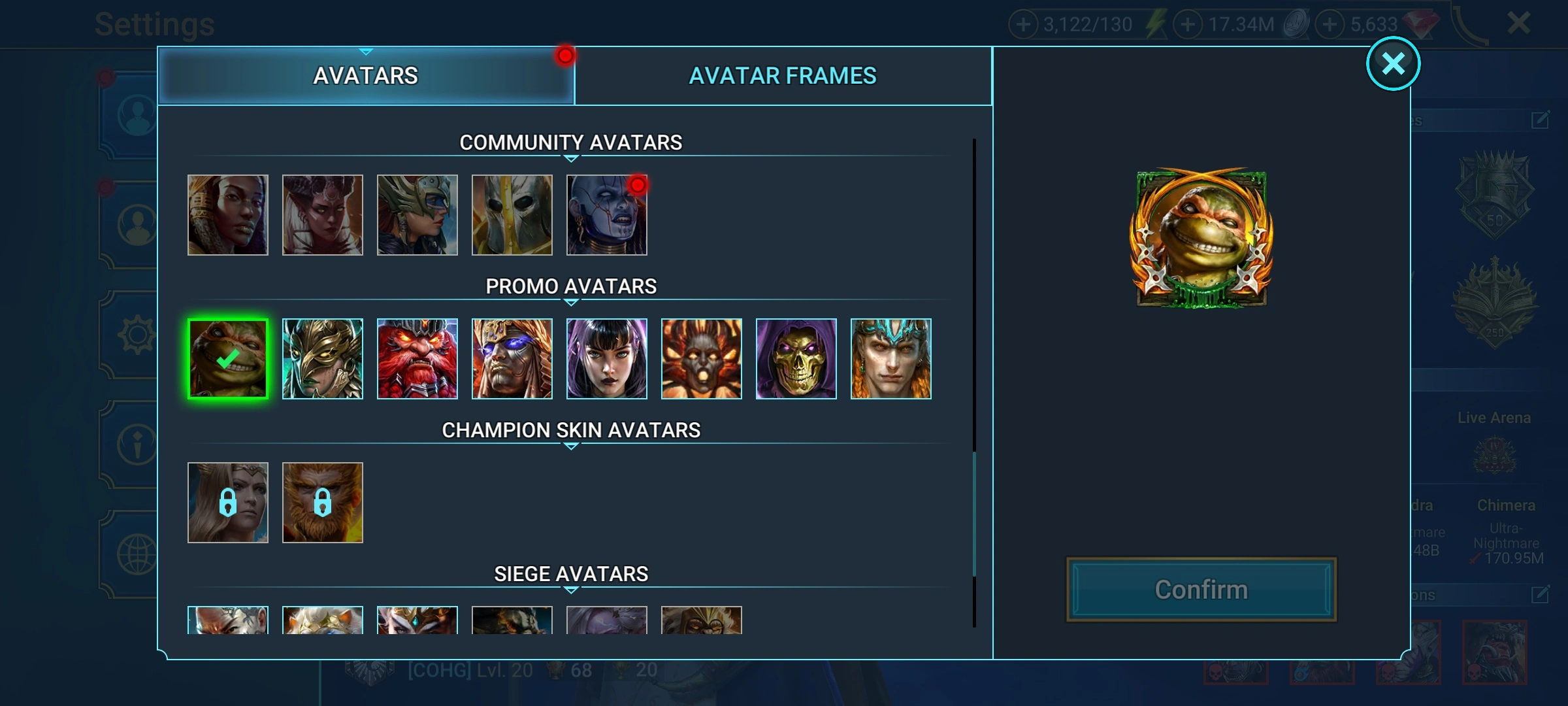Collapse the Community Avatars section arrow

(571, 159)
